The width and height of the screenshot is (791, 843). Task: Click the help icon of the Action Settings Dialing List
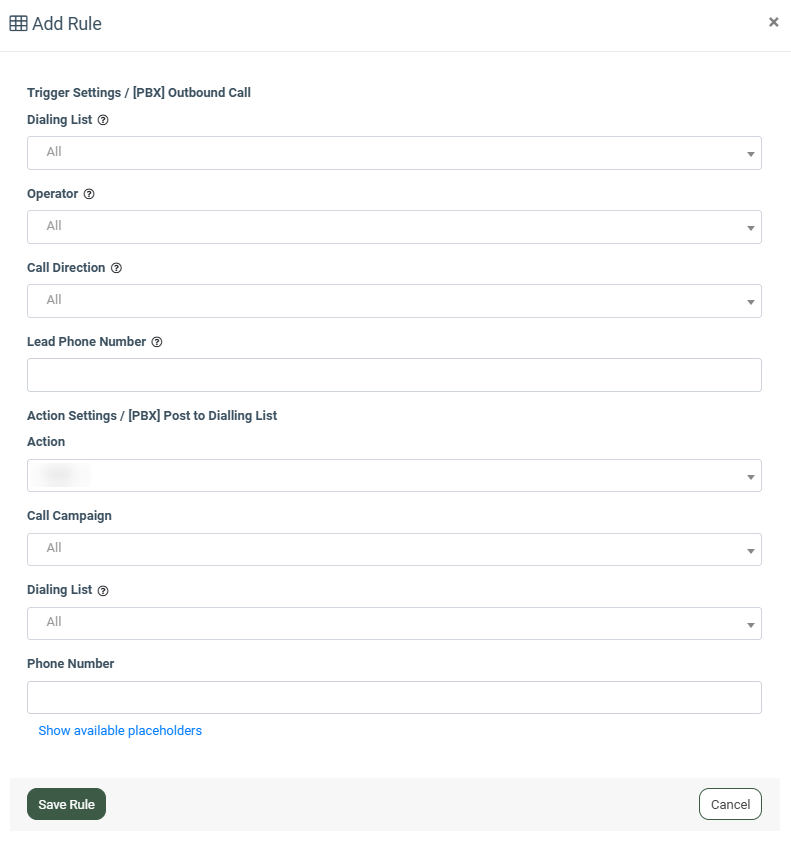tap(103, 590)
